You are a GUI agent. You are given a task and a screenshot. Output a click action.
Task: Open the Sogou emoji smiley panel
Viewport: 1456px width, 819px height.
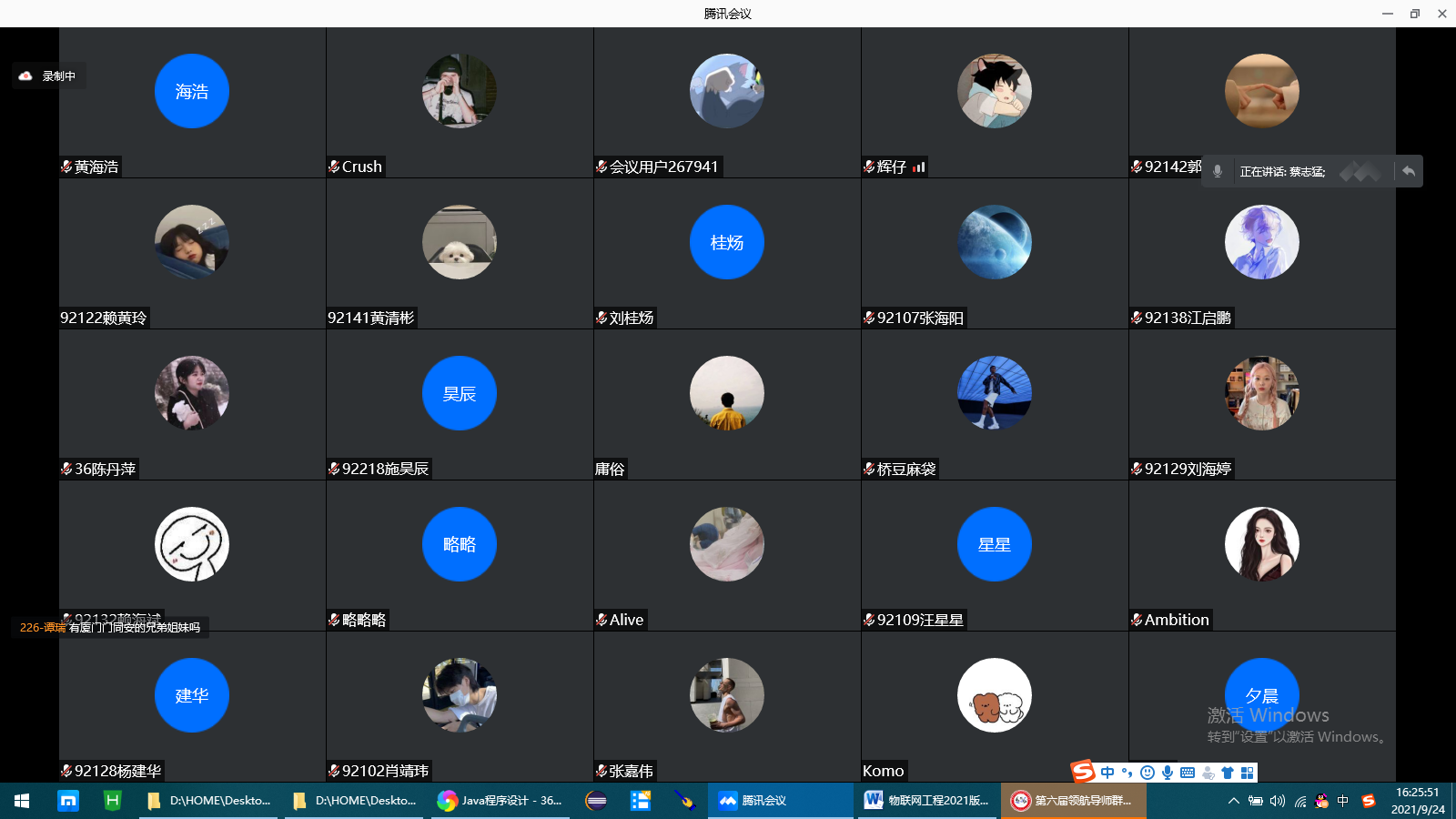[x=1148, y=773]
